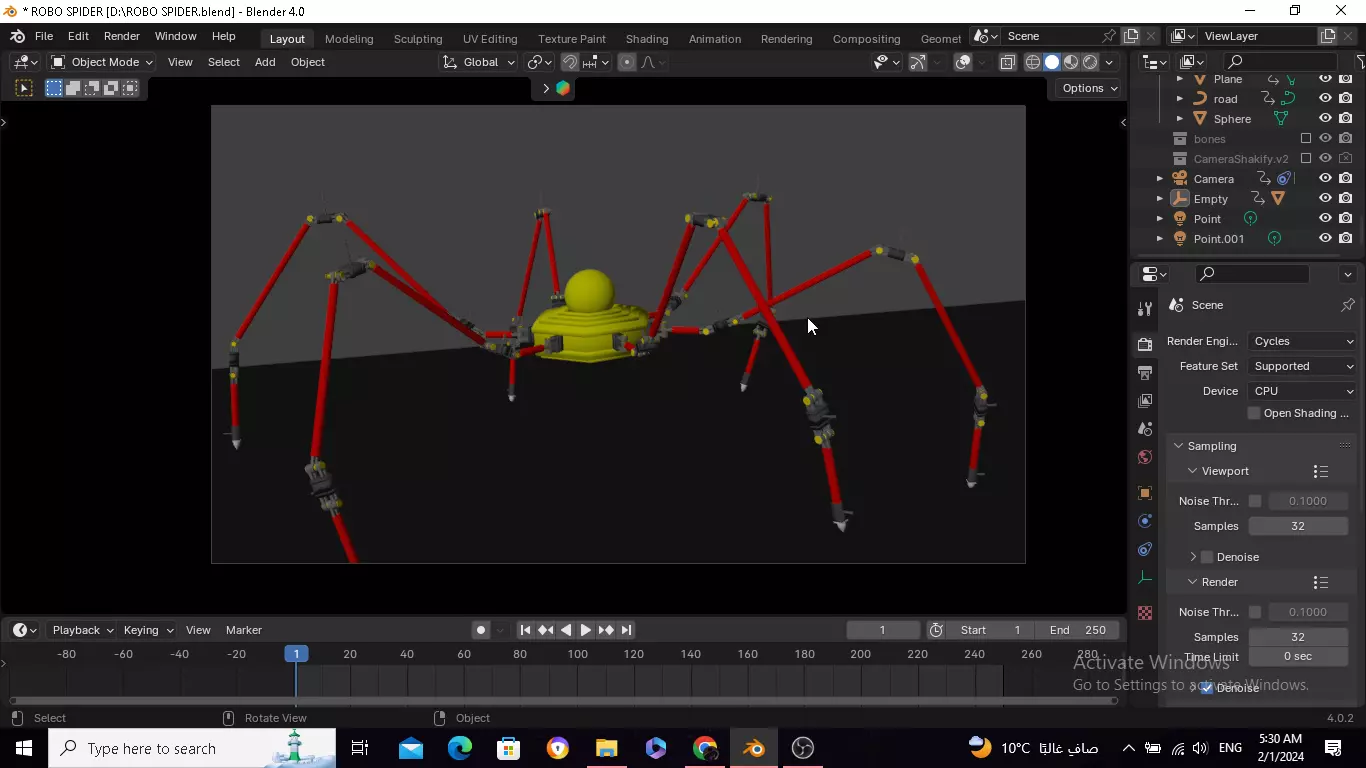Open the Output properties tab
Viewport: 1366px width, 768px height.
tap(1145, 372)
